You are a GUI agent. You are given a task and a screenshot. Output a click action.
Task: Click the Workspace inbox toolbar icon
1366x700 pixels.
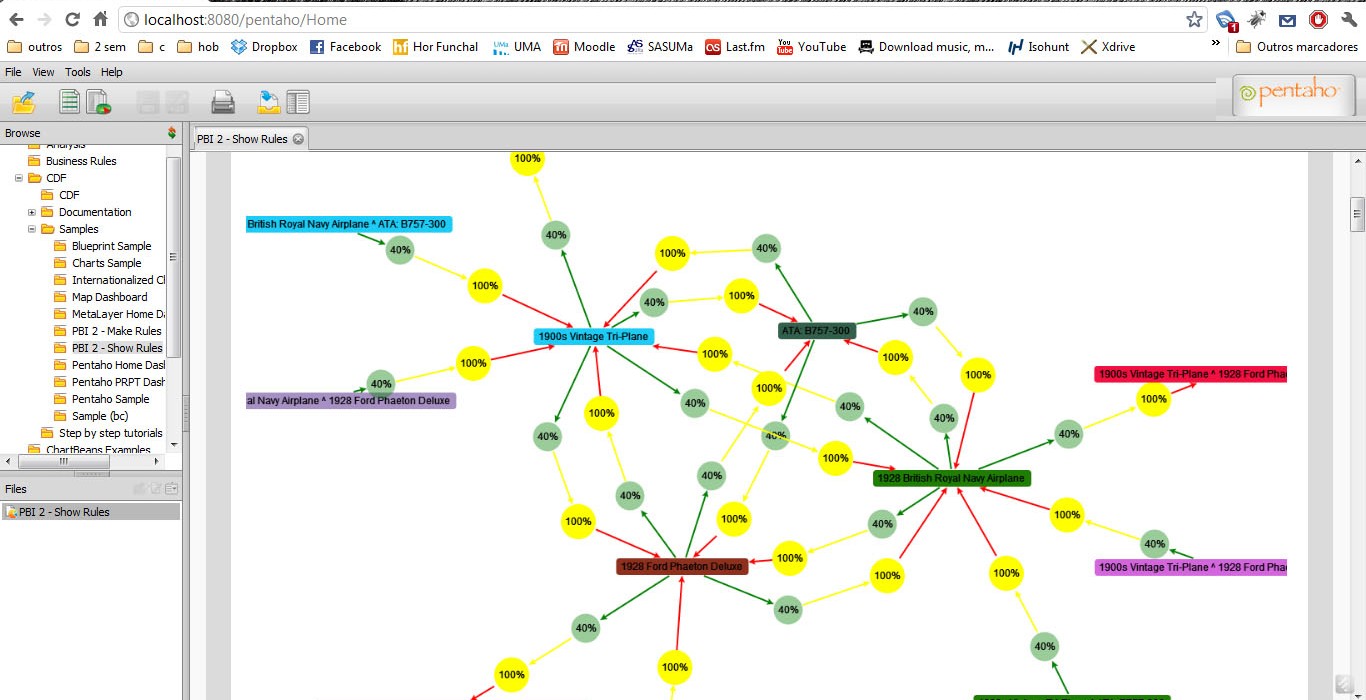268,101
